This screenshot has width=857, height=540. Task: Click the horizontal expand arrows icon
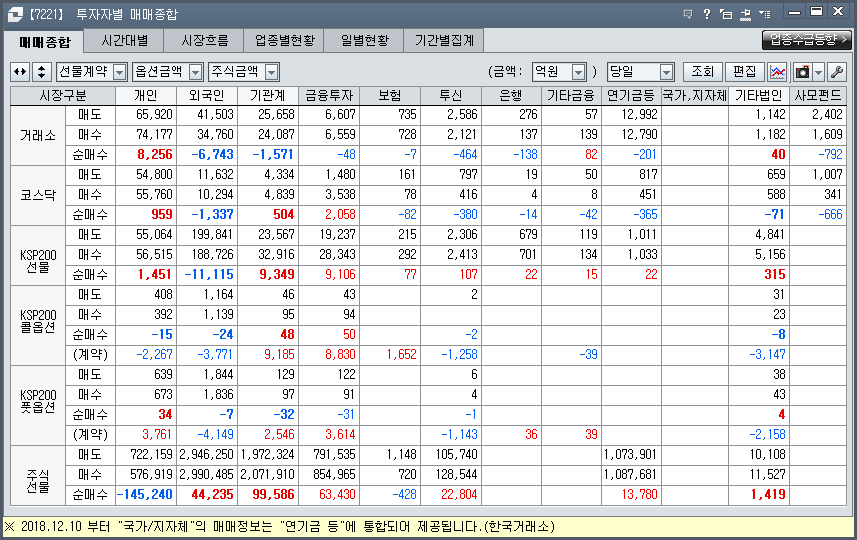[20, 72]
